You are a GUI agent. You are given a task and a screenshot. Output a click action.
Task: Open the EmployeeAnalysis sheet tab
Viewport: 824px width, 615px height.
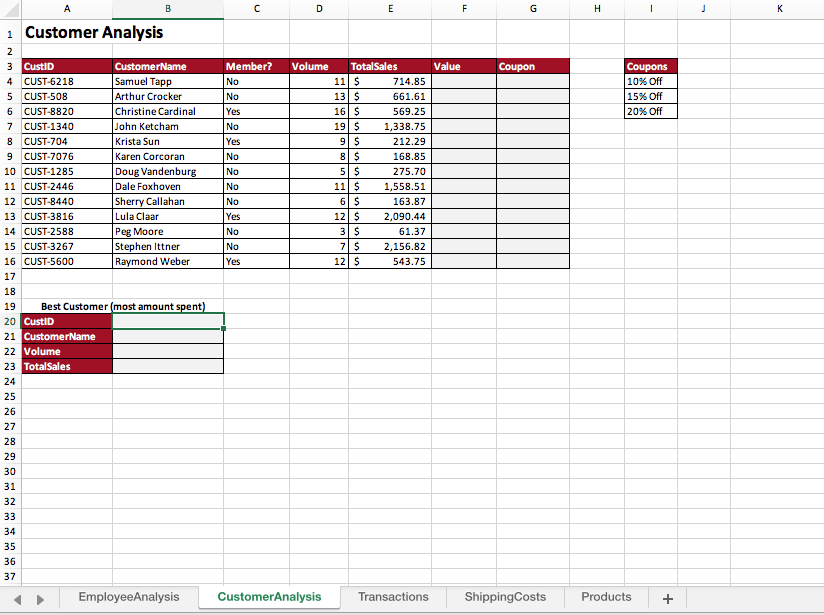(x=129, y=597)
